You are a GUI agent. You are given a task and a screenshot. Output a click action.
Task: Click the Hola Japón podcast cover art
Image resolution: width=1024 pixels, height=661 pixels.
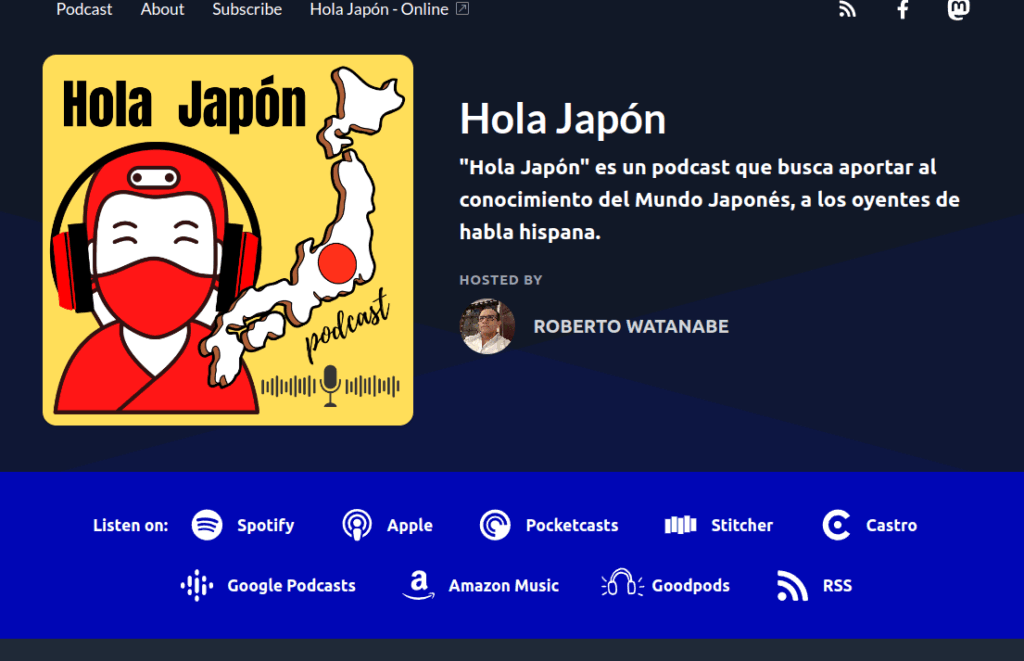pos(228,240)
